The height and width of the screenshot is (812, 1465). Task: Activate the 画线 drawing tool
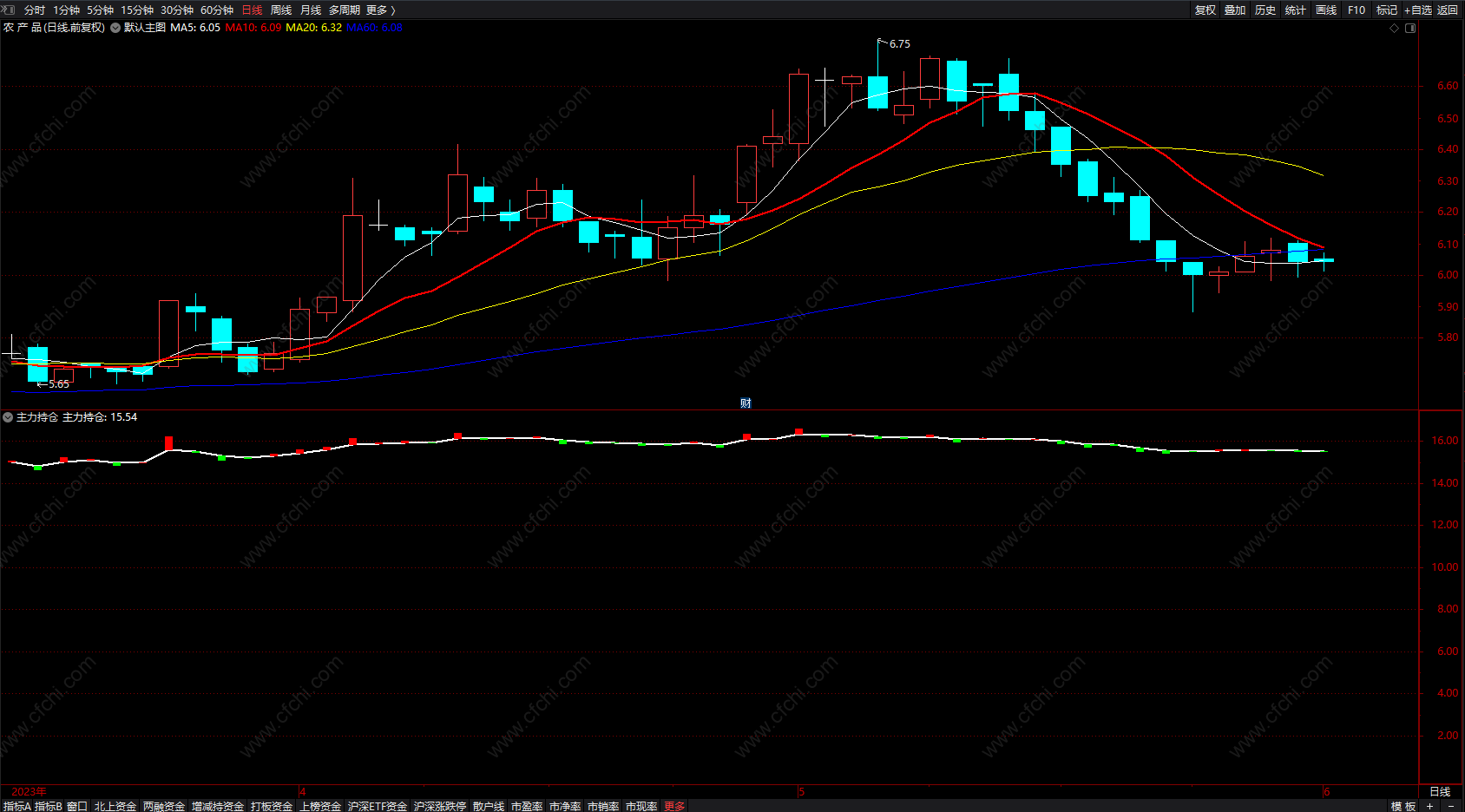pyautogui.click(x=1326, y=10)
